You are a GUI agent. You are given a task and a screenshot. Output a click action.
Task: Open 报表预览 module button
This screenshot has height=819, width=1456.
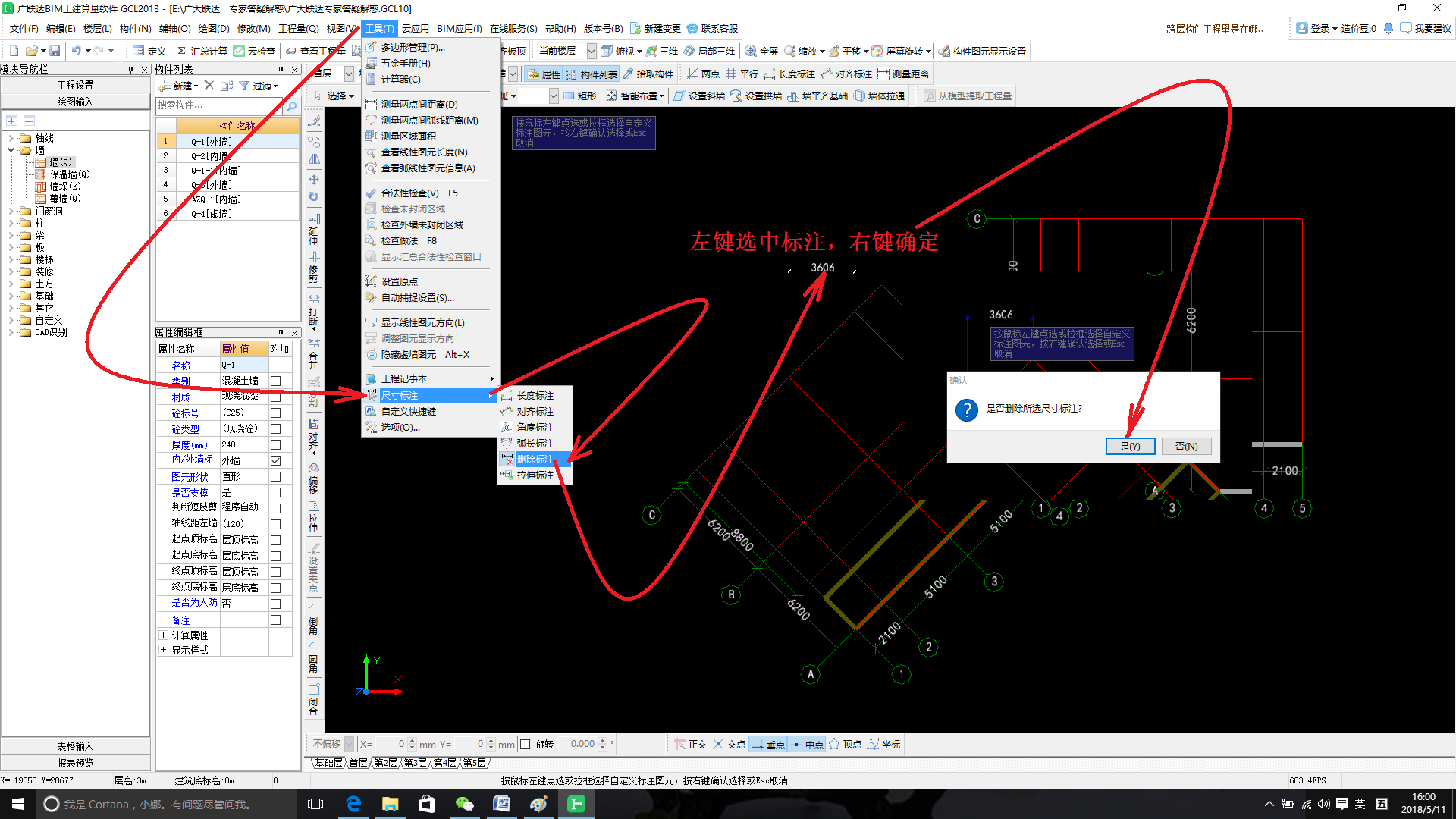pos(75,763)
